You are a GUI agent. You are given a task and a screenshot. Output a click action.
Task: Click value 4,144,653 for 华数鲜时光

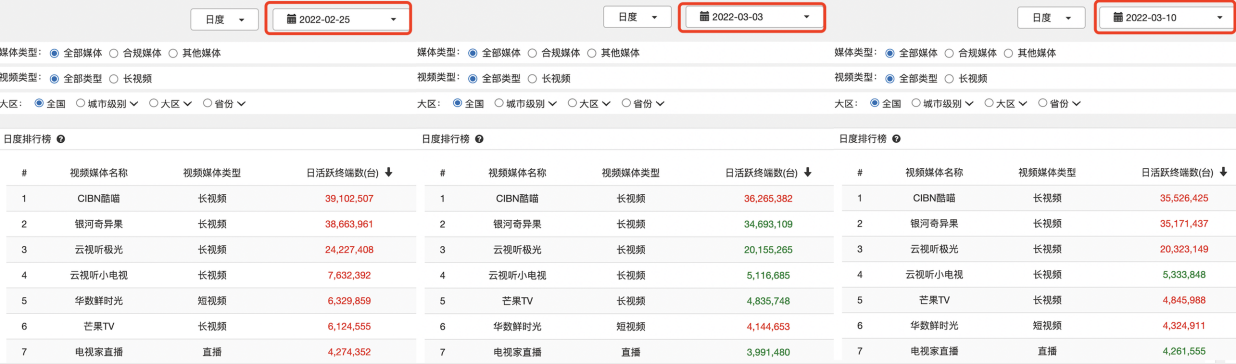[768, 326]
